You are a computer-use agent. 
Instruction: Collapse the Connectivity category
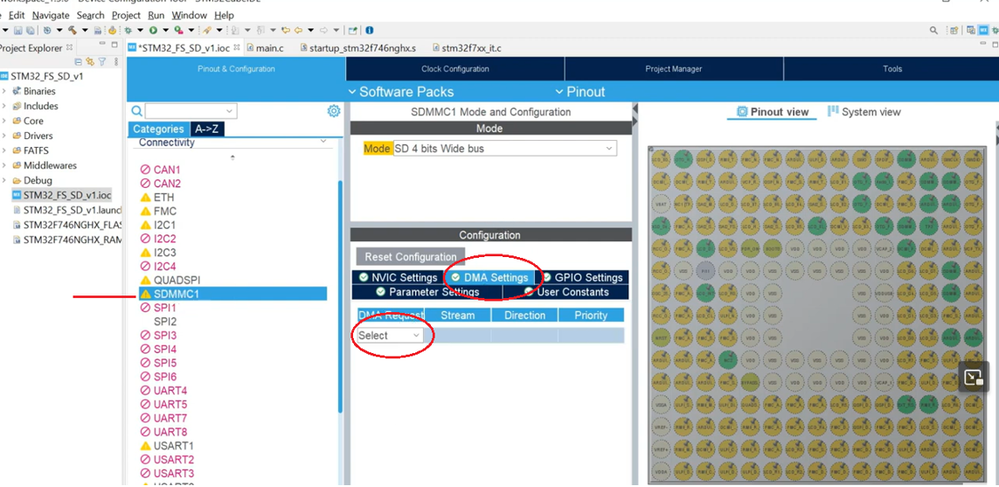(x=323, y=142)
